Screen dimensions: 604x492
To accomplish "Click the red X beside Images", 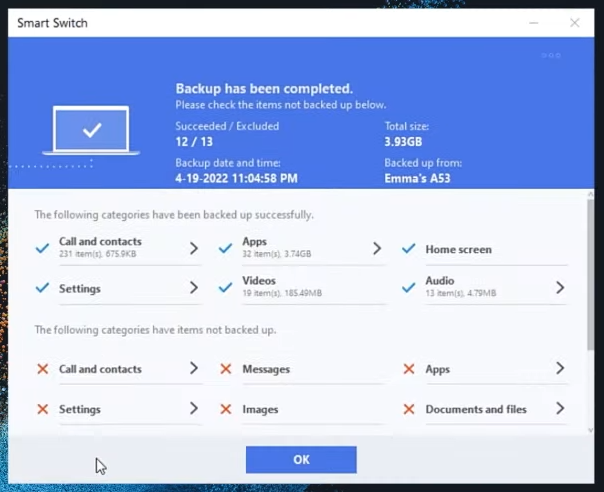I will point(225,409).
